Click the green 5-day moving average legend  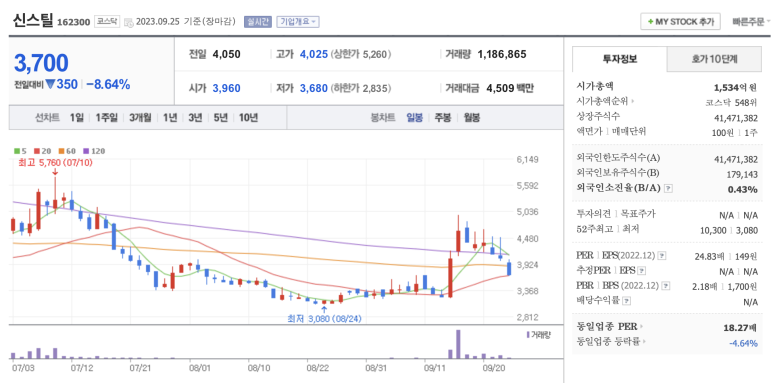point(19,151)
